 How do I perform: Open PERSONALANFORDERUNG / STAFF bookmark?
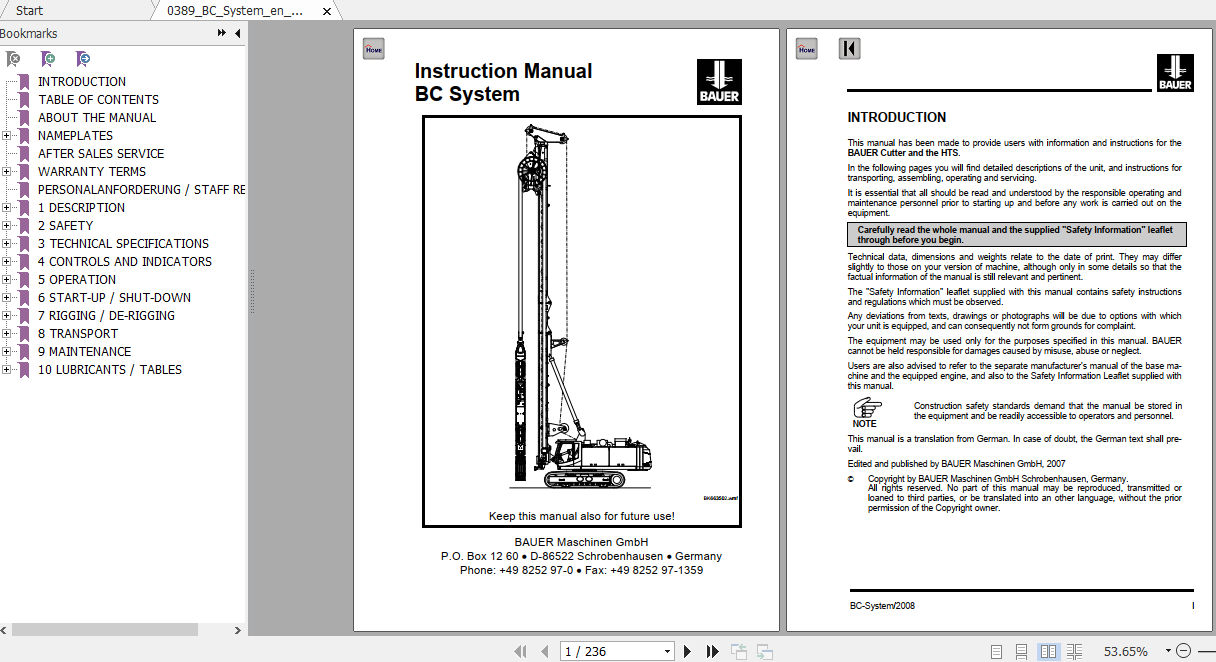tap(141, 190)
